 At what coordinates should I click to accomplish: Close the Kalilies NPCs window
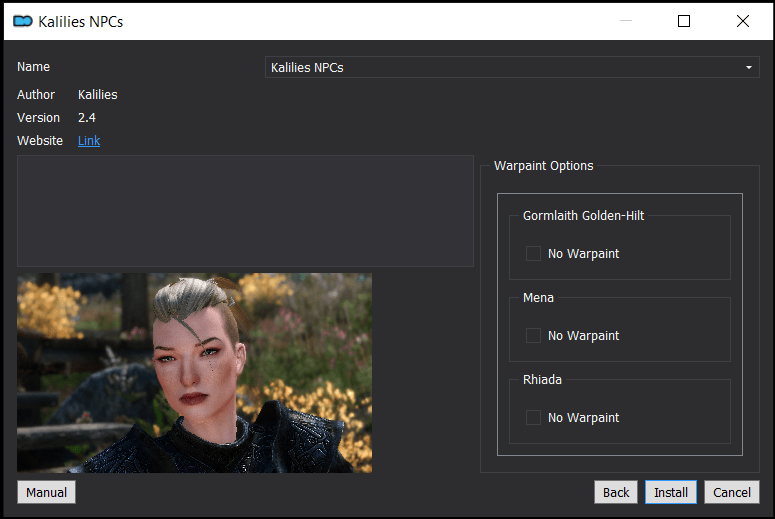(x=742, y=21)
